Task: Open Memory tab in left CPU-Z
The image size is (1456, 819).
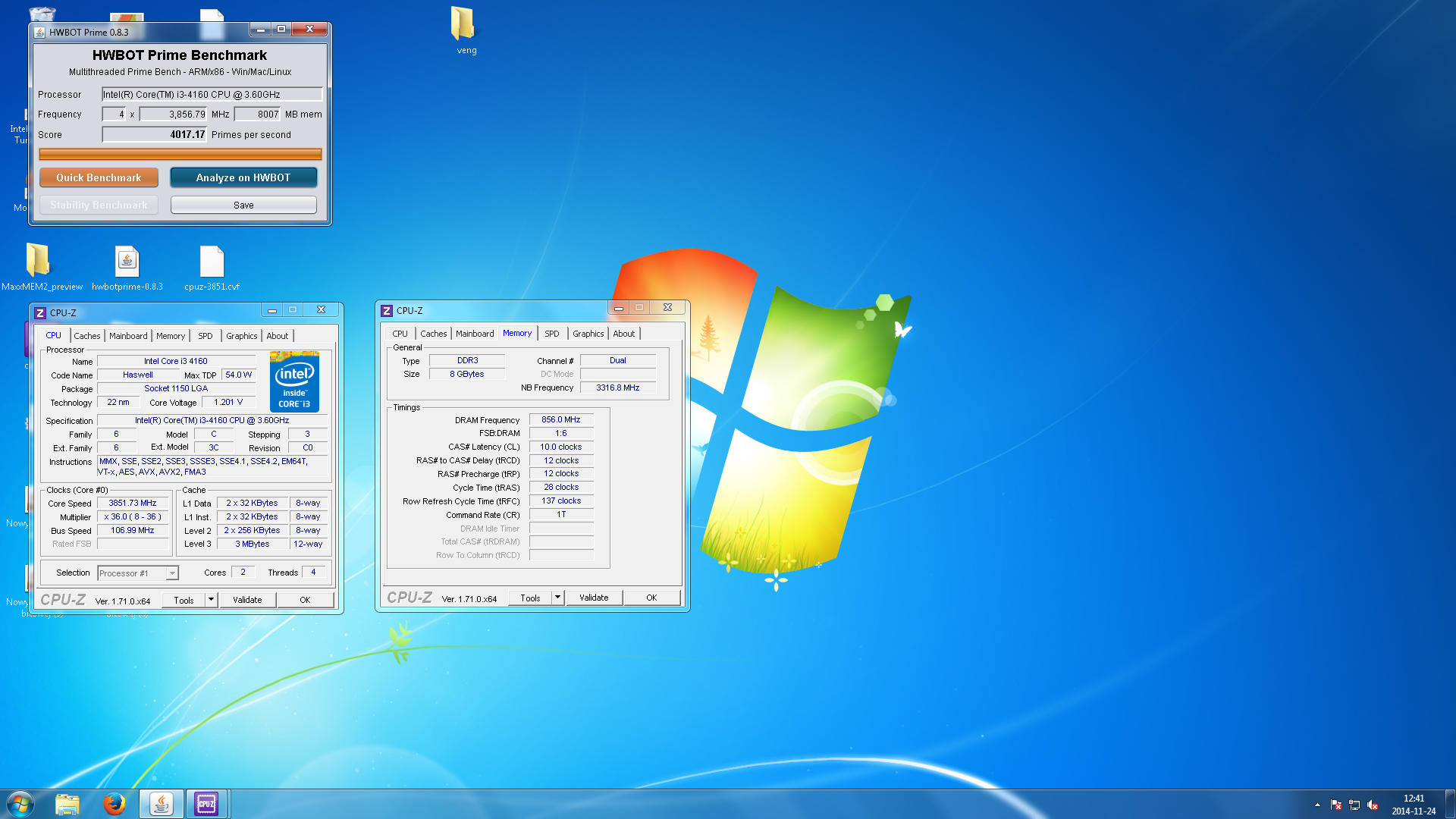Action: pyautogui.click(x=171, y=336)
